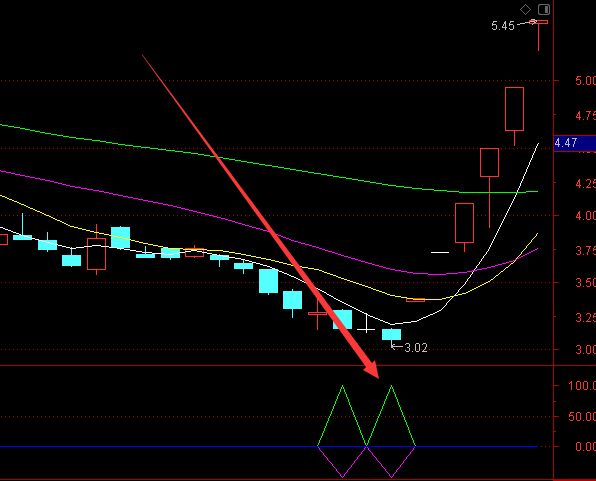Click the 50.00 indicator axis label
The image size is (596, 481).
(582, 416)
